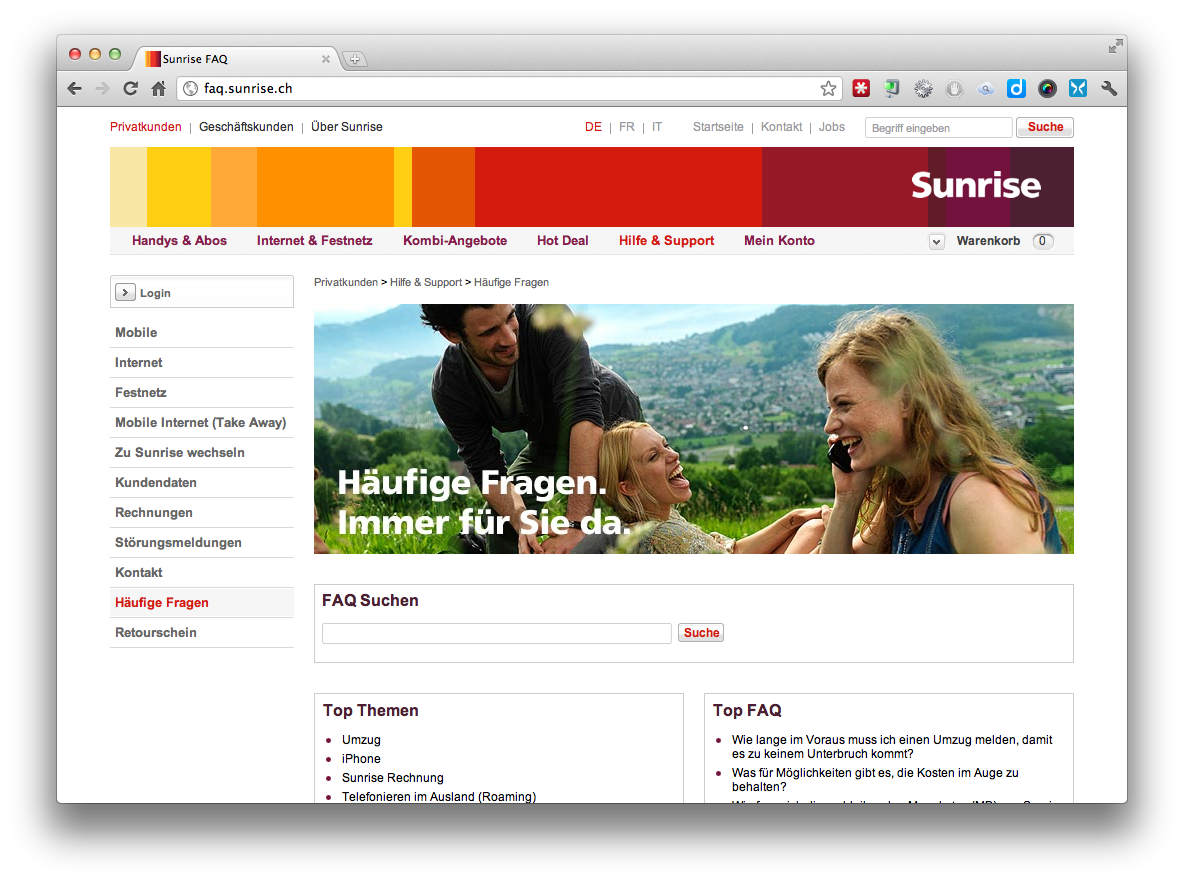This screenshot has width=1184, height=882.
Task: Click the iPhone topic under Top Themen
Action: [x=361, y=759]
